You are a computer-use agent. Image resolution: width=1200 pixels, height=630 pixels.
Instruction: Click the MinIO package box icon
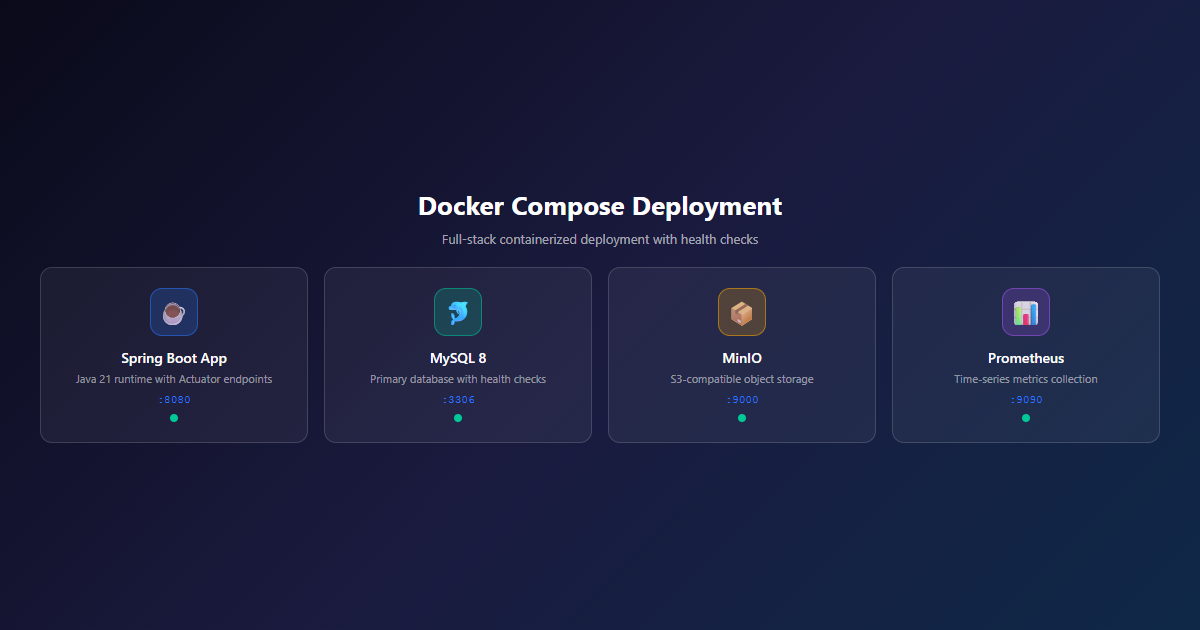(742, 312)
